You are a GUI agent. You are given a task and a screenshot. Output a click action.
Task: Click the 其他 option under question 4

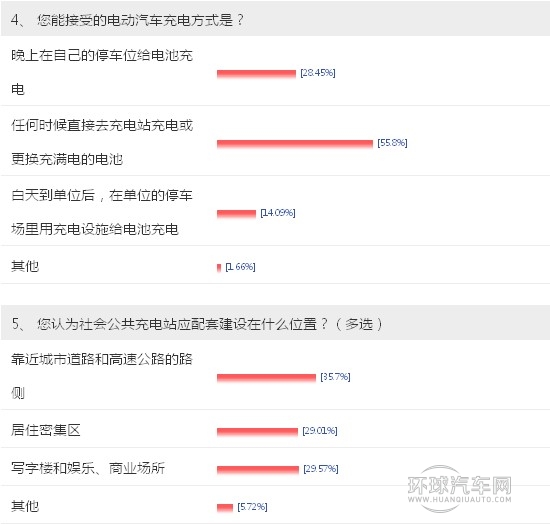click(x=25, y=266)
